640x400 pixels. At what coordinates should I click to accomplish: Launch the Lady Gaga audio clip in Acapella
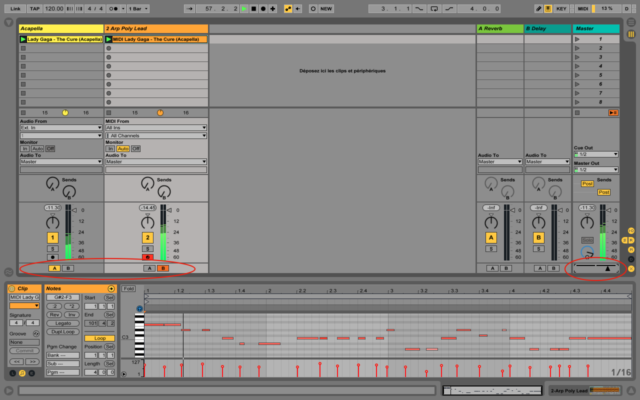23,39
